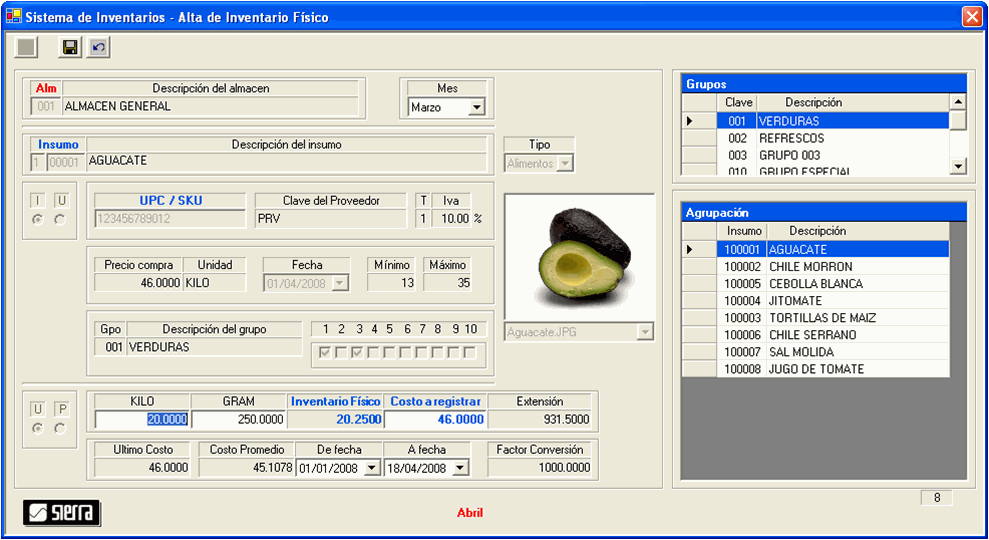Toggle the first checkbox in the 1-10 row
Image resolution: width=989 pixels, height=540 pixels.
(x=325, y=352)
